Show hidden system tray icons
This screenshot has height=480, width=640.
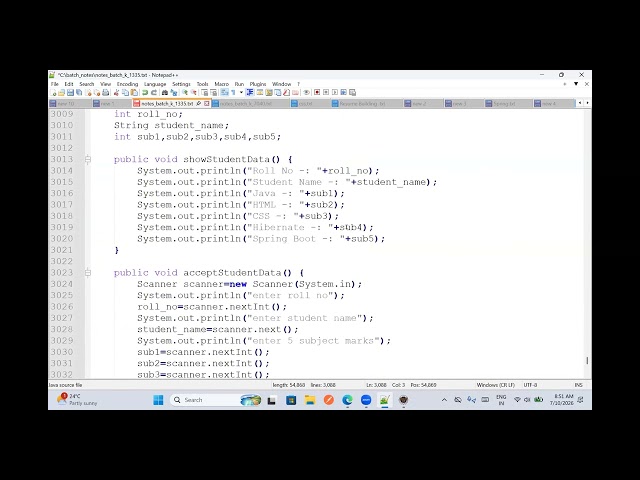(444, 400)
